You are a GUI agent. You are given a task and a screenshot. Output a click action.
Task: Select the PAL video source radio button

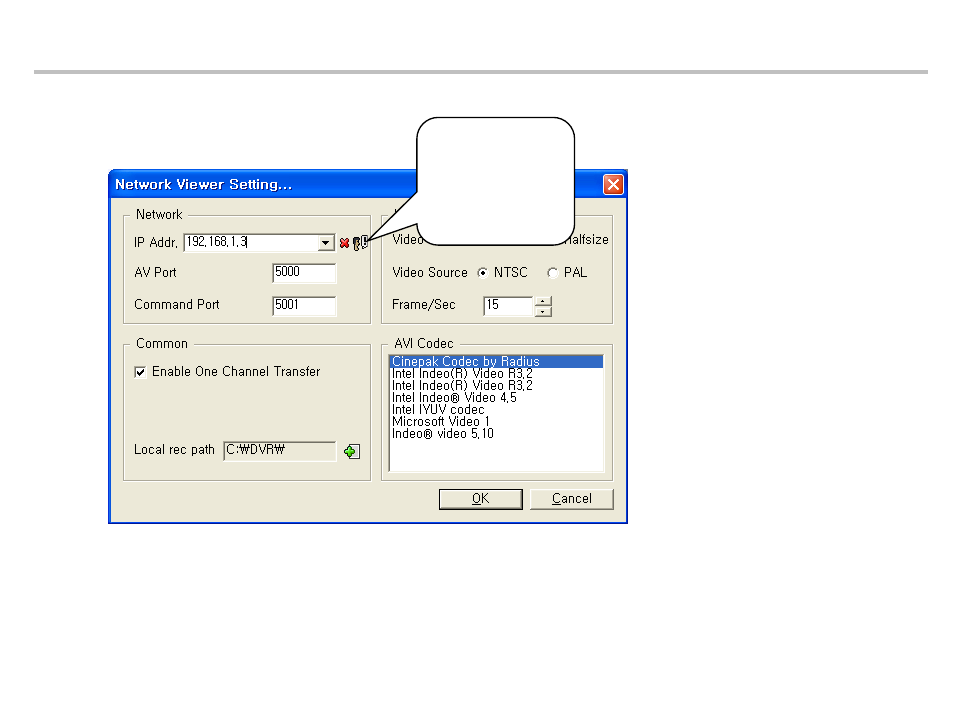point(552,273)
